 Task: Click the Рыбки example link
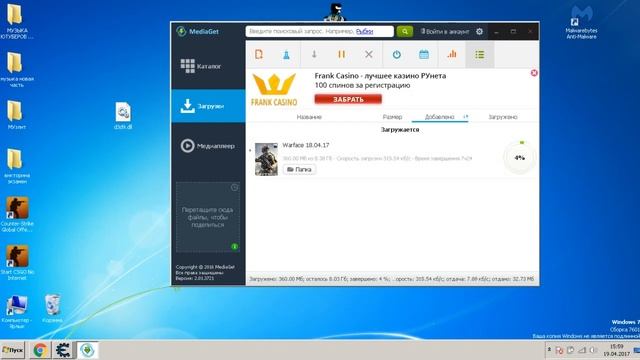point(364,31)
